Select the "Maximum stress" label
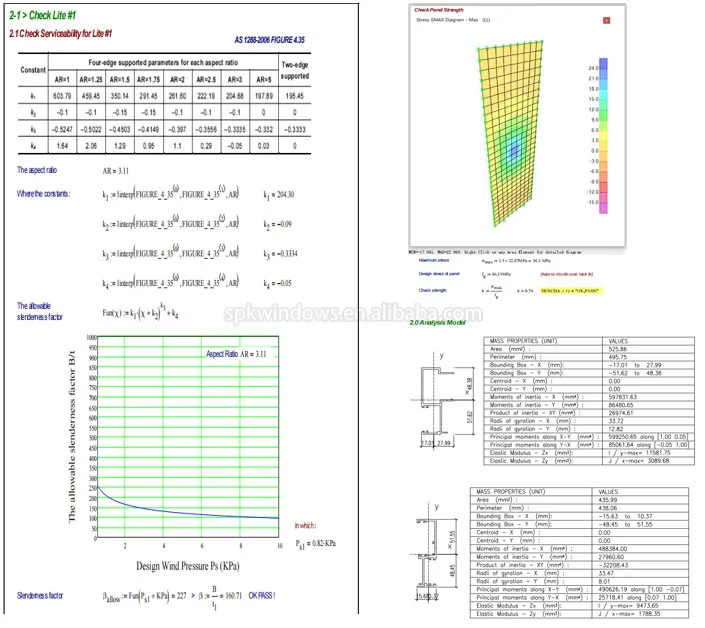This screenshot has height=628, width=705. pyautogui.click(x=434, y=260)
